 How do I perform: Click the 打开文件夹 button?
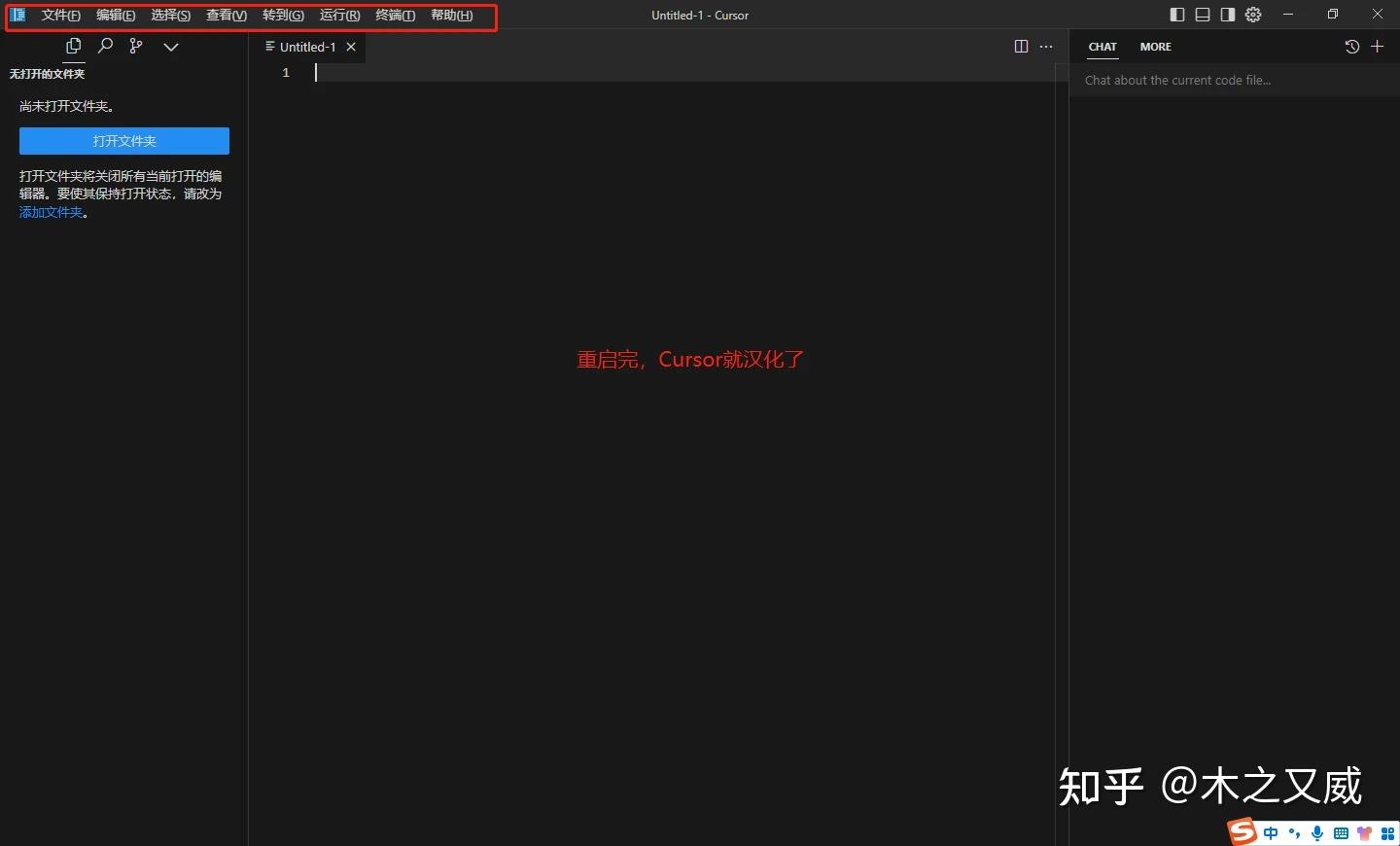[x=124, y=141]
